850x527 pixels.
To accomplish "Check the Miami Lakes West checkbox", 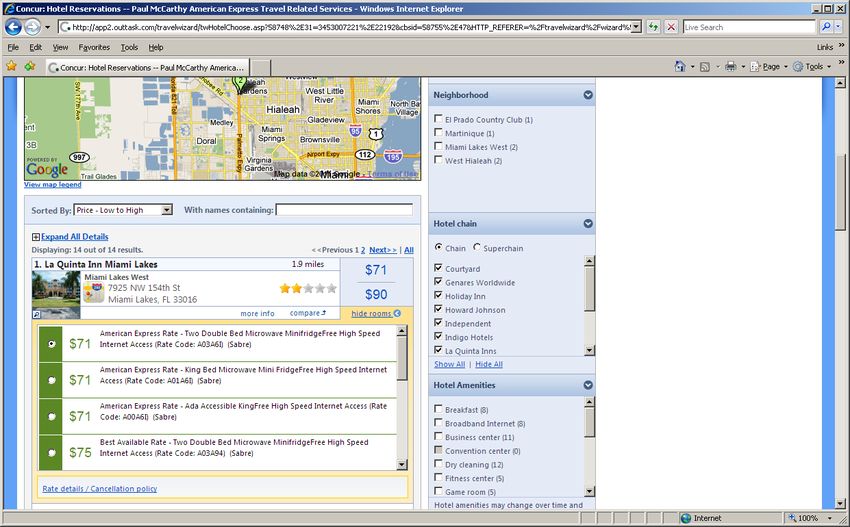I will (x=438, y=146).
